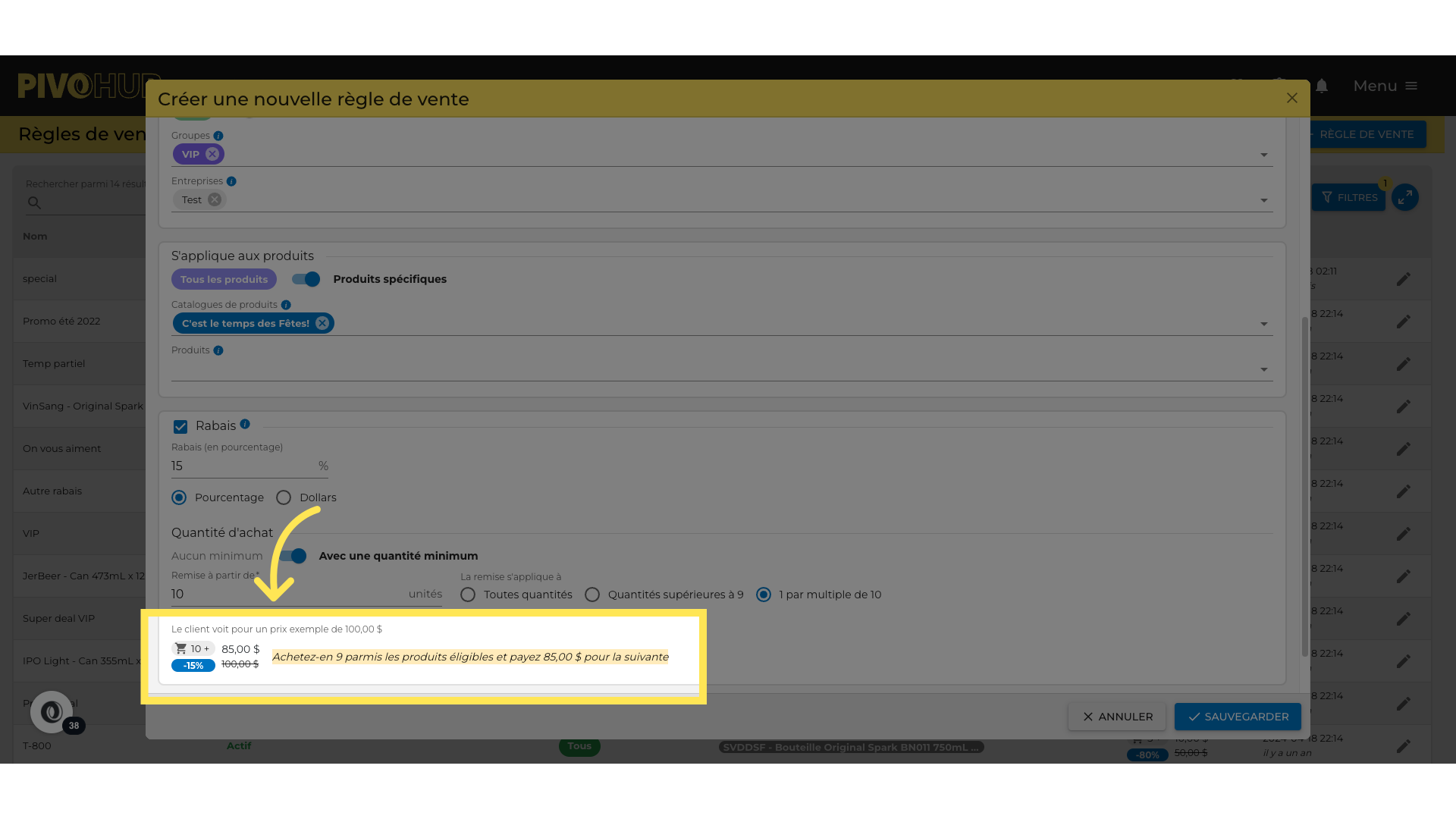This screenshot has width=1456, height=819.
Task: Choose Toutes quantités radio option
Action: [468, 595]
